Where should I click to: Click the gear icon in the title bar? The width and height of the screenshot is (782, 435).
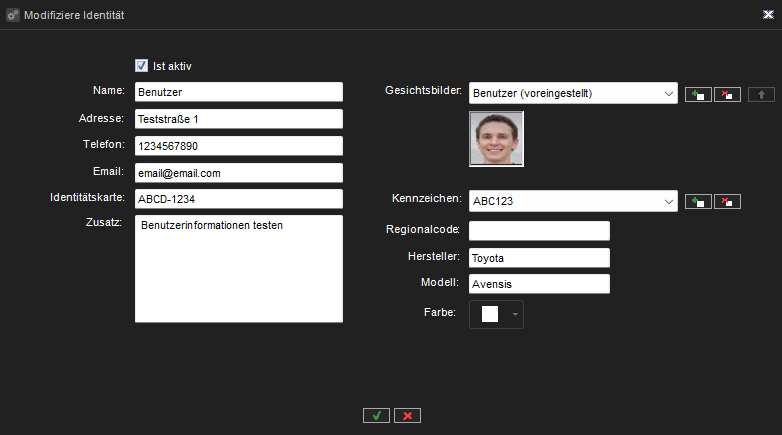13,15
